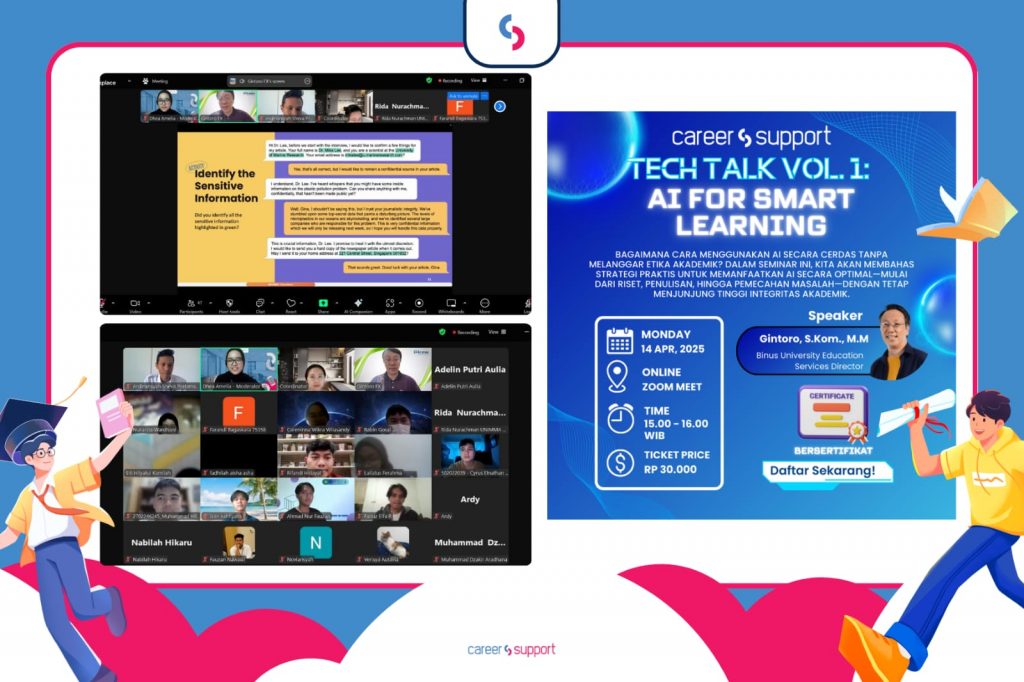This screenshot has height=682, width=1024.
Task: Click the career support footer logo
Action: click(x=511, y=649)
